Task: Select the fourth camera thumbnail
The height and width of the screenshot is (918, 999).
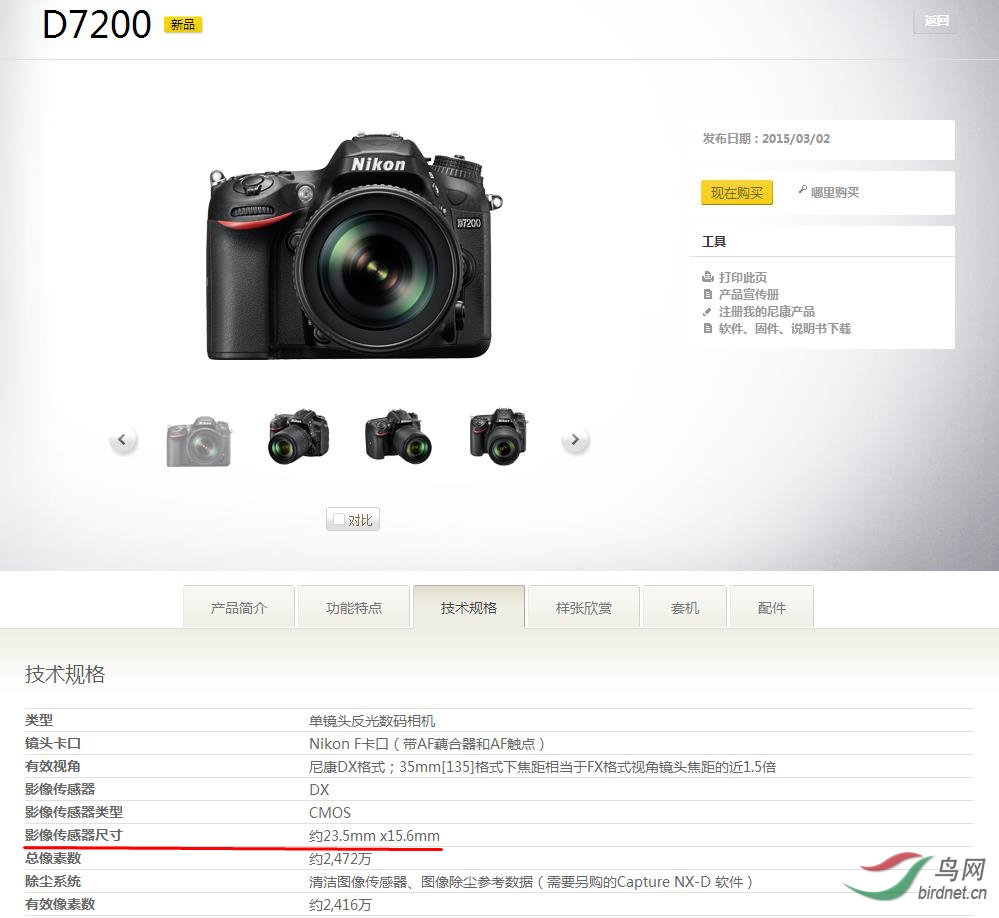Action: tap(499, 438)
